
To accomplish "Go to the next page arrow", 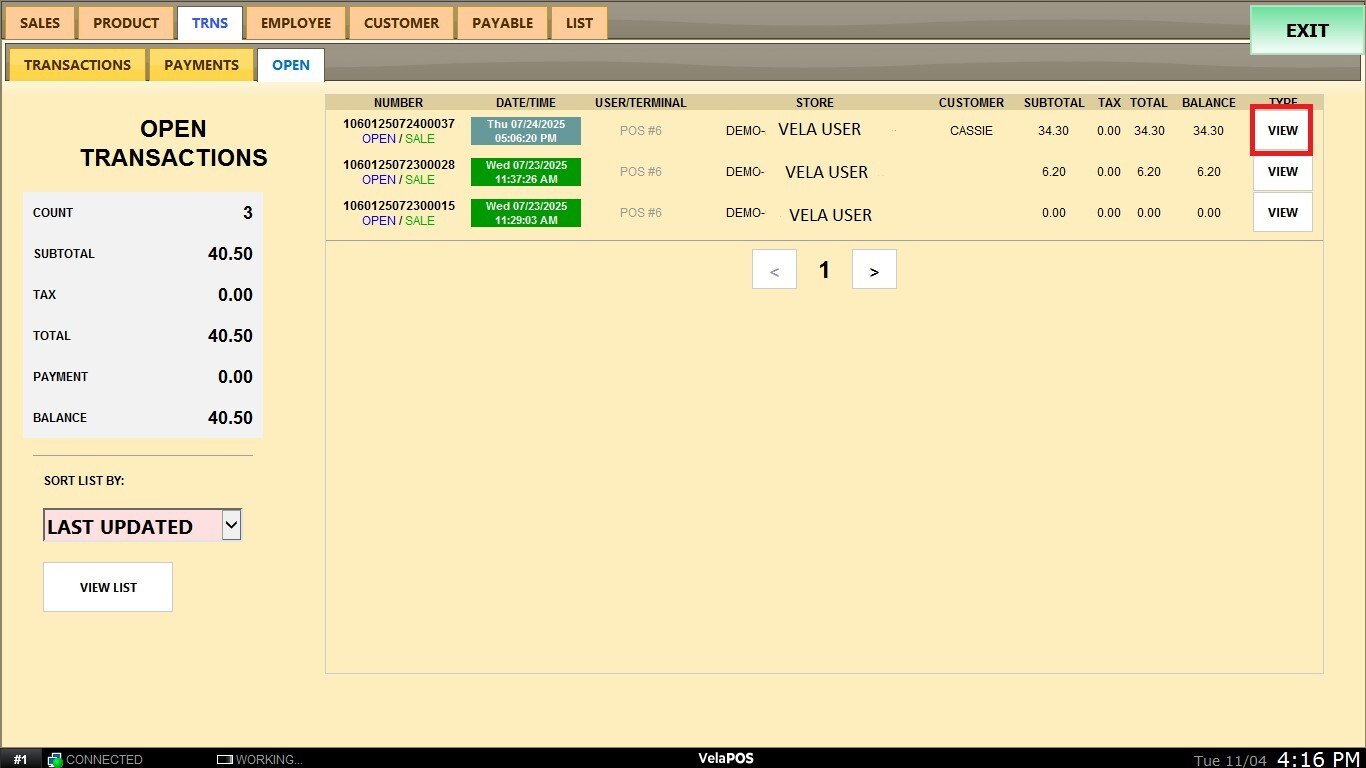I will click(x=874, y=270).
